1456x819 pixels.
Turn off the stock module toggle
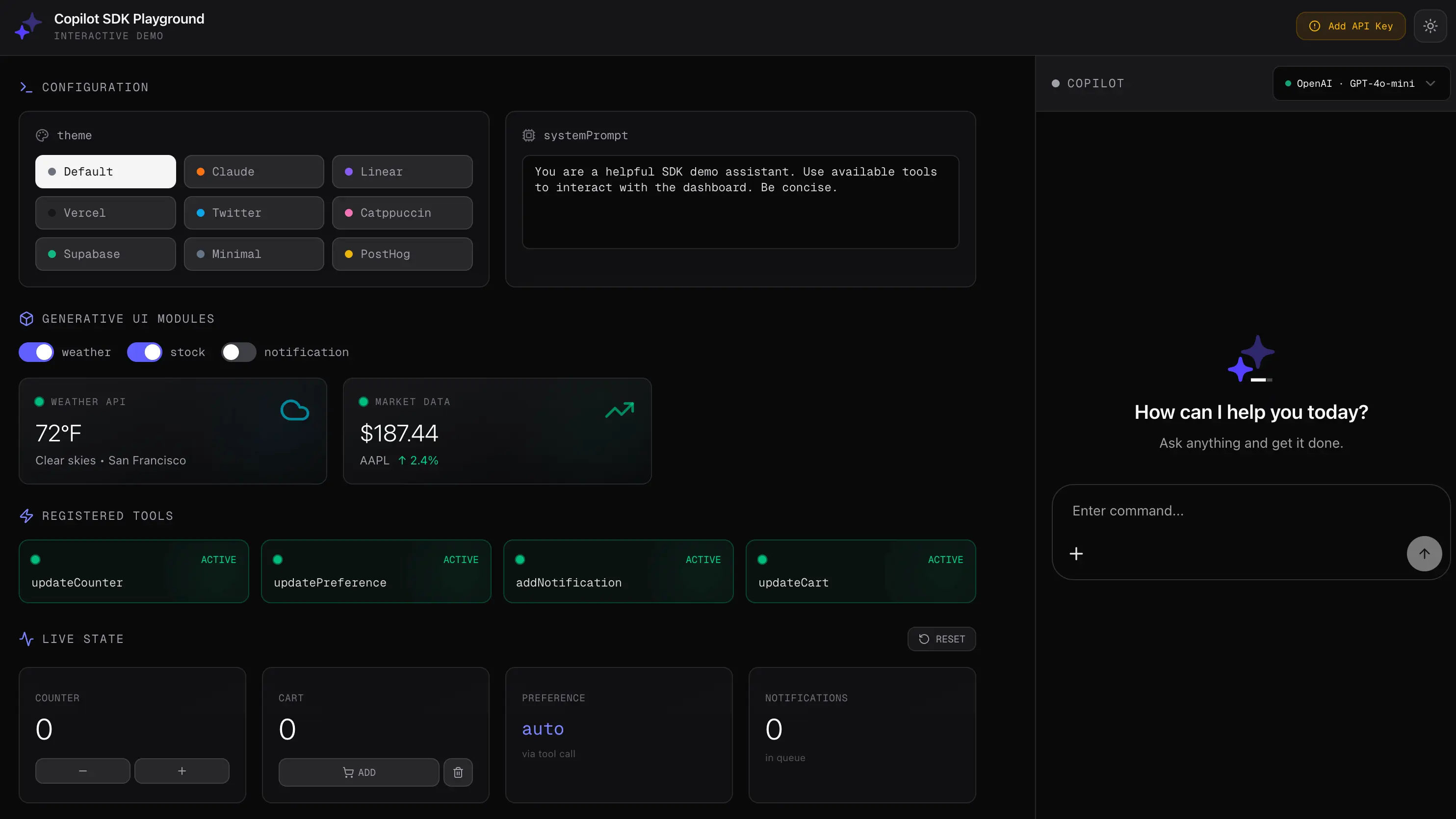pyautogui.click(x=145, y=352)
